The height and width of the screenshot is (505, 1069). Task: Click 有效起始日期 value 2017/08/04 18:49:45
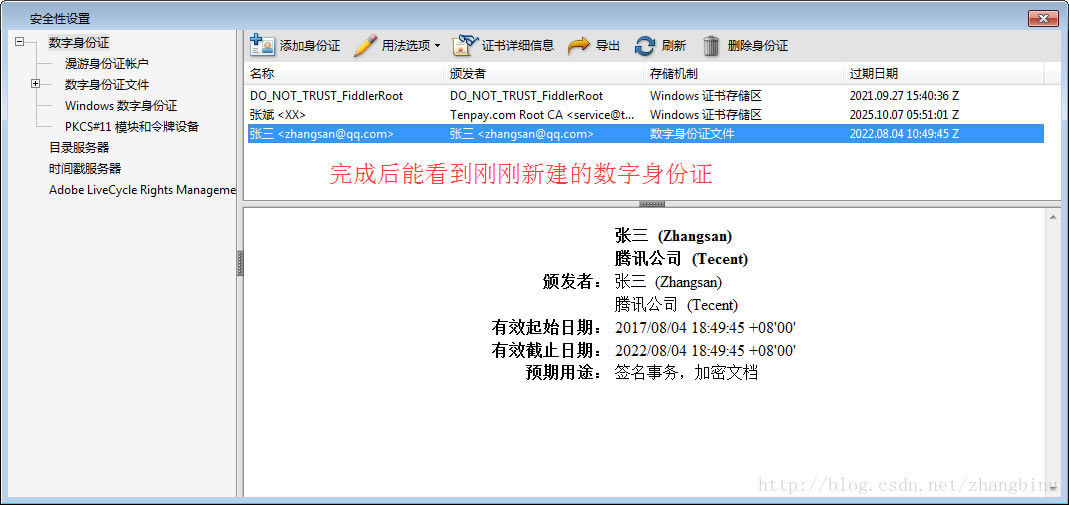706,328
